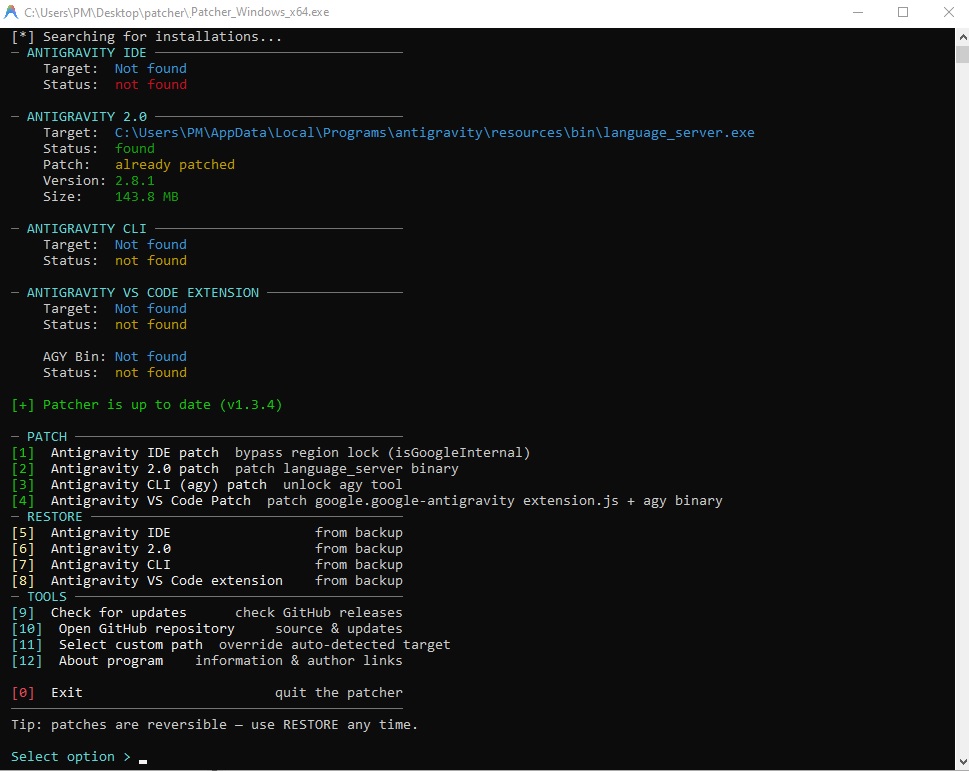The image size is (969, 771).
Task: Click the TOOLS section heading
Action: (x=47, y=597)
